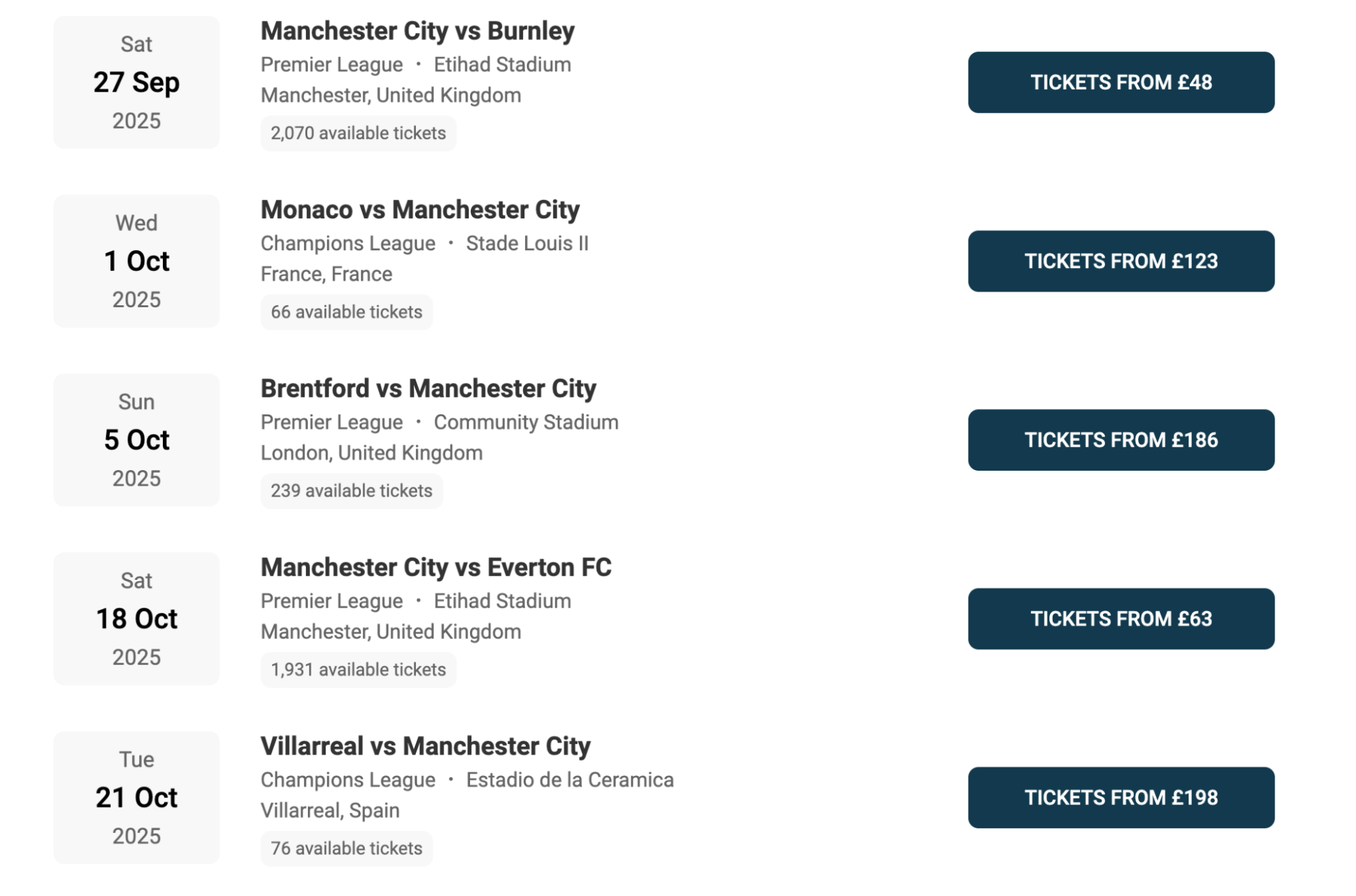Screen dimensions: 1356x896
Task: Click TICKETS FROM £63 for Everton match
Action: pos(1121,619)
